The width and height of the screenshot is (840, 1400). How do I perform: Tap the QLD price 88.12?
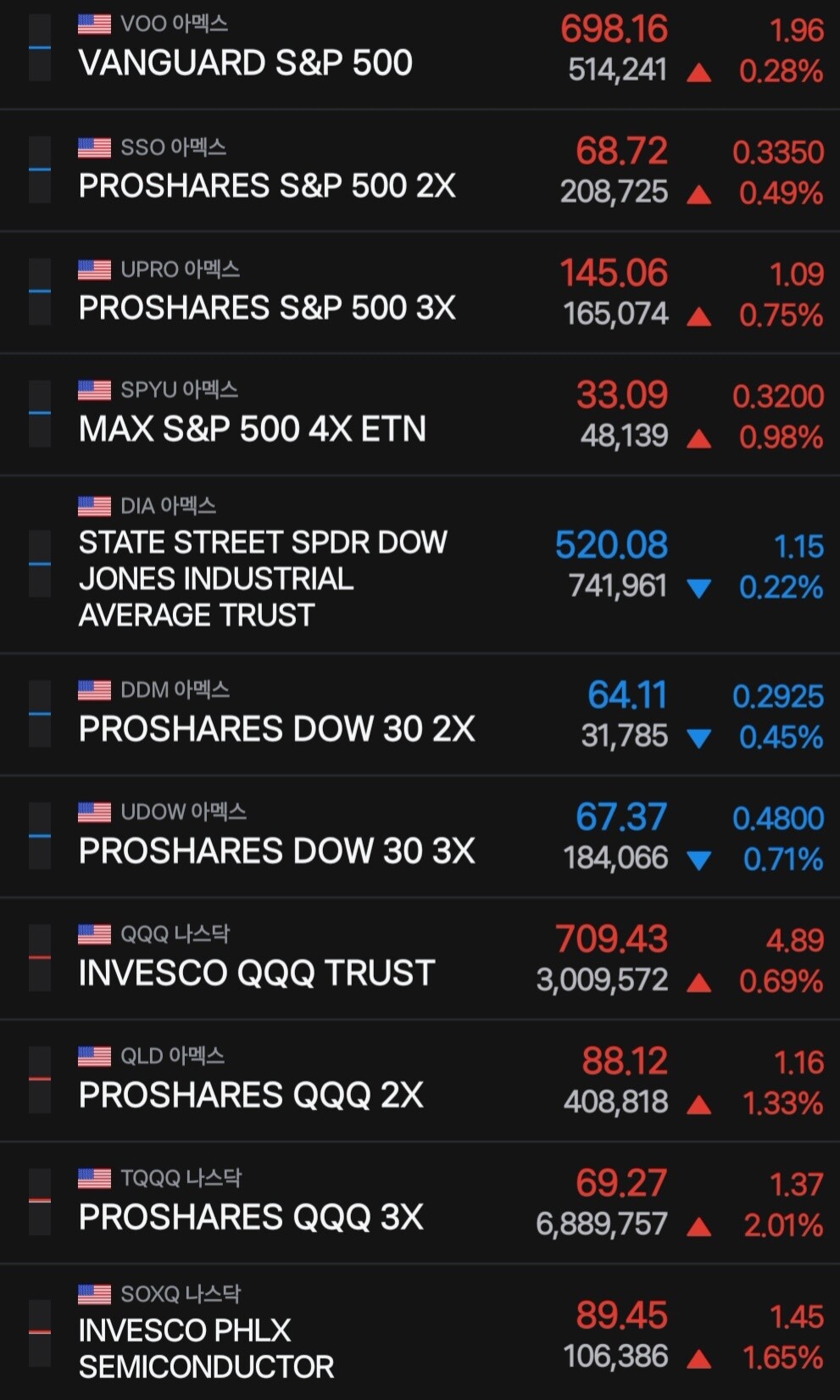click(x=625, y=1062)
